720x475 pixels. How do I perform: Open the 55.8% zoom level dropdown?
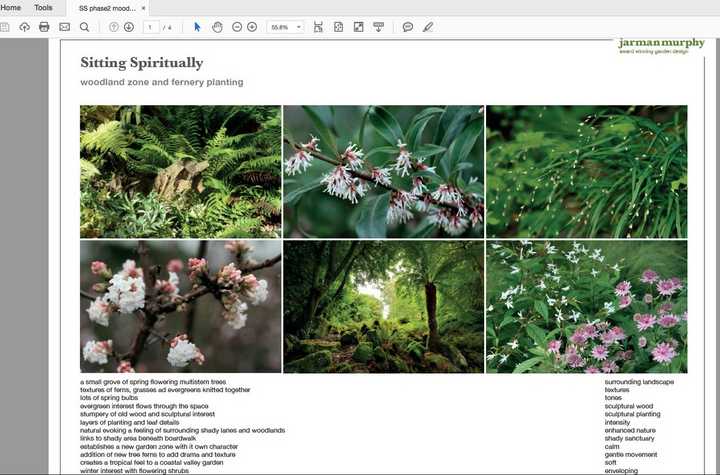click(286, 27)
